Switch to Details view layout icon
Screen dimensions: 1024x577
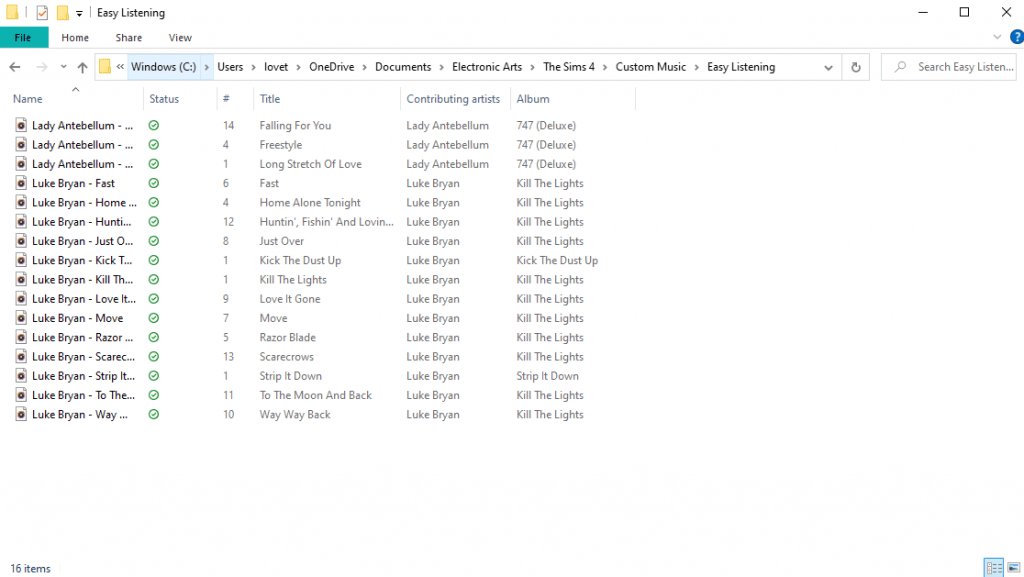pos(994,568)
